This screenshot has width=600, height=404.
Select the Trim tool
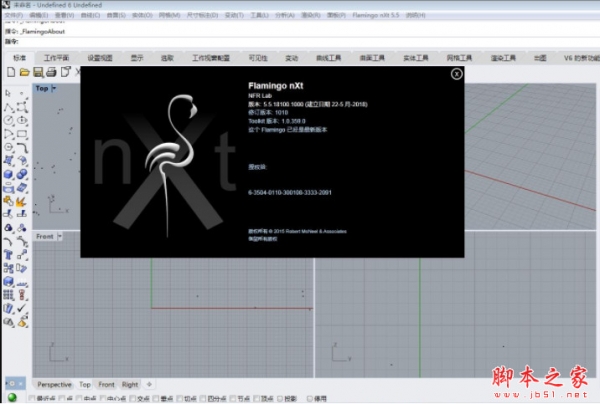tap(8, 214)
